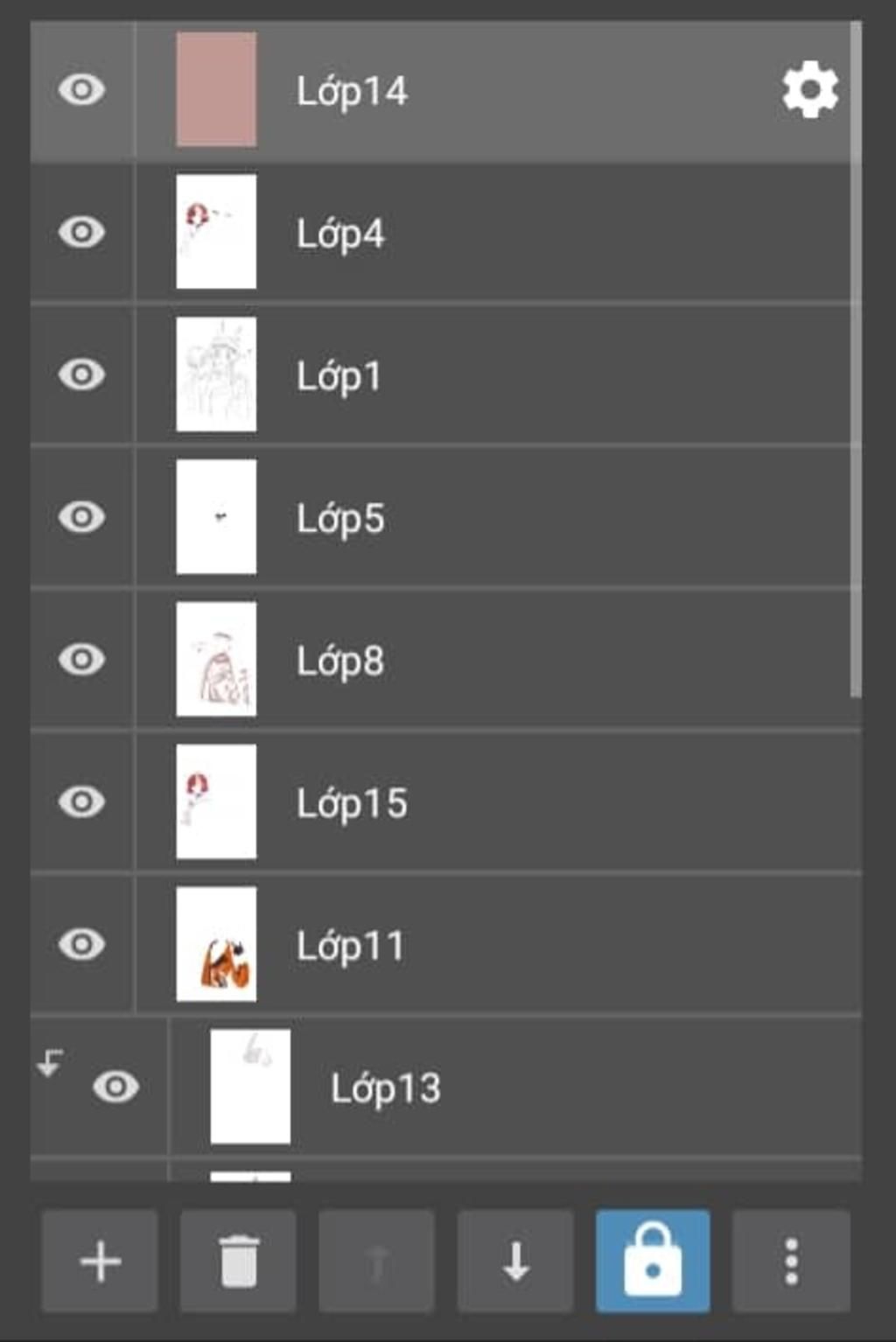Delete layer using trash icon
This screenshot has width=896, height=1342.
238,1261
